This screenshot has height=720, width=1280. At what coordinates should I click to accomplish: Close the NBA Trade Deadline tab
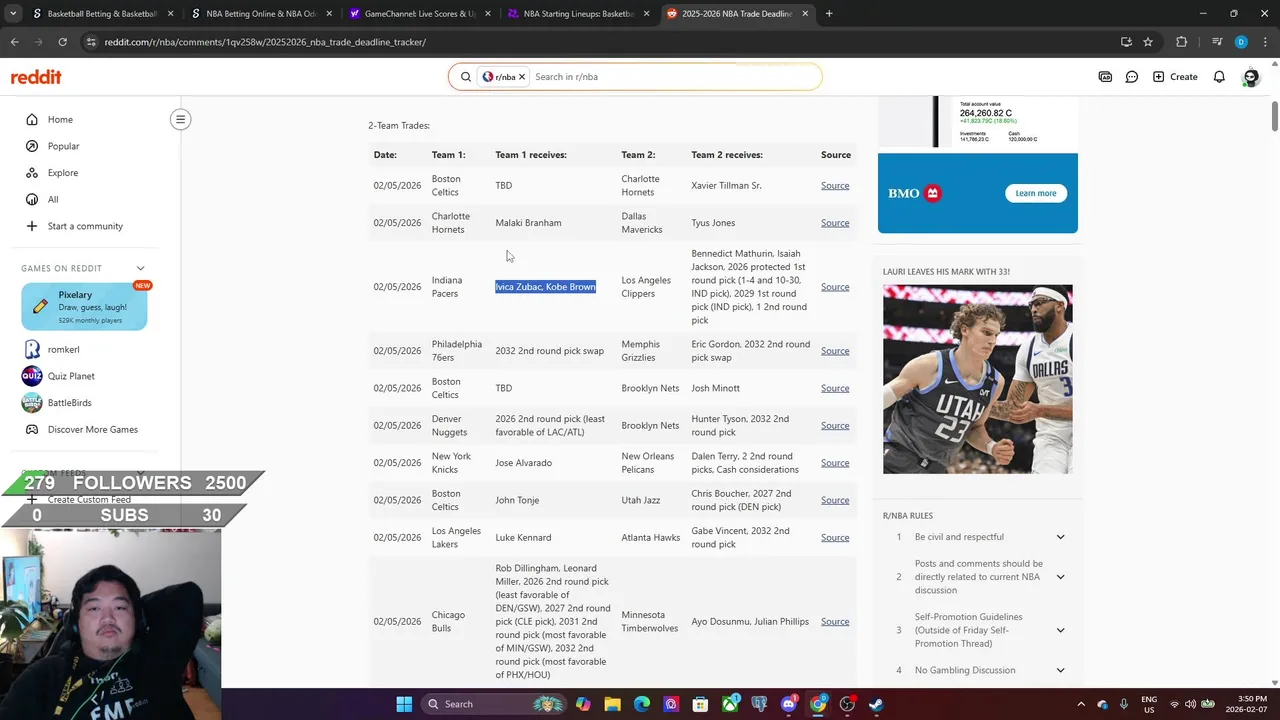coord(804,14)
